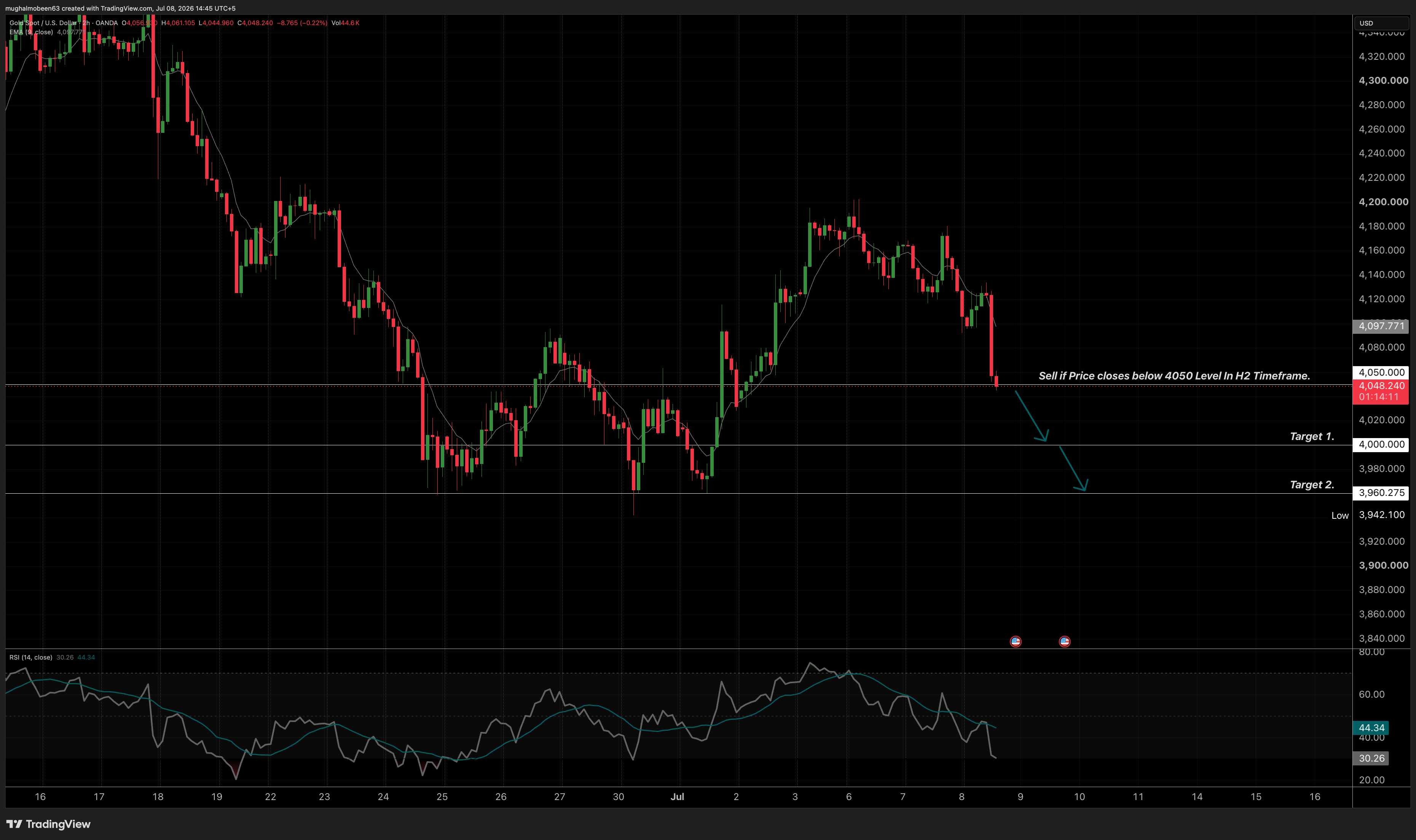Click the 4,050.000 price line label
Viewport: 1416px width, 840px height.
1381,373
